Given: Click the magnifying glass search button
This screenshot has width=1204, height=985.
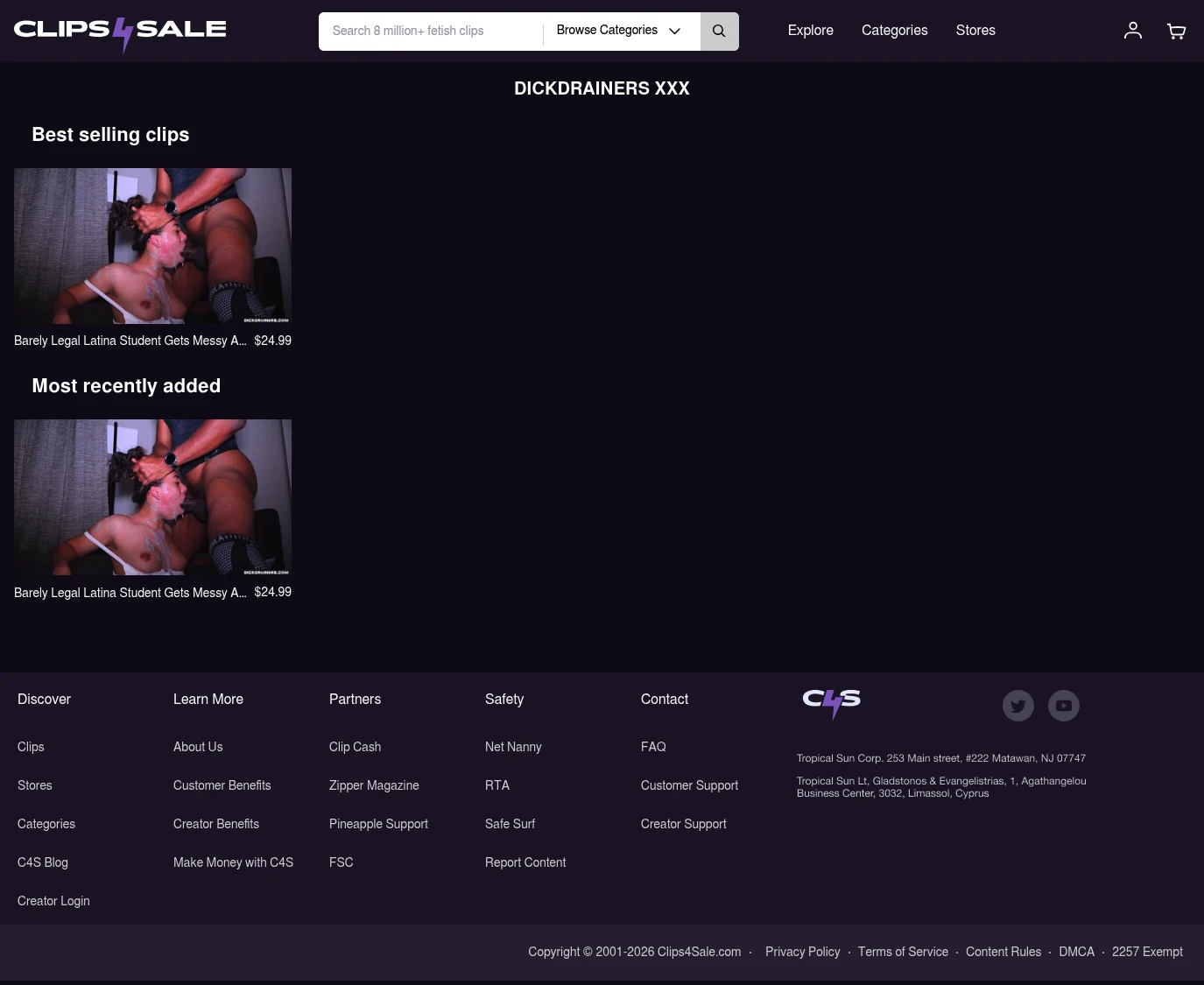Looking at the screenshot, I should 719,32.
